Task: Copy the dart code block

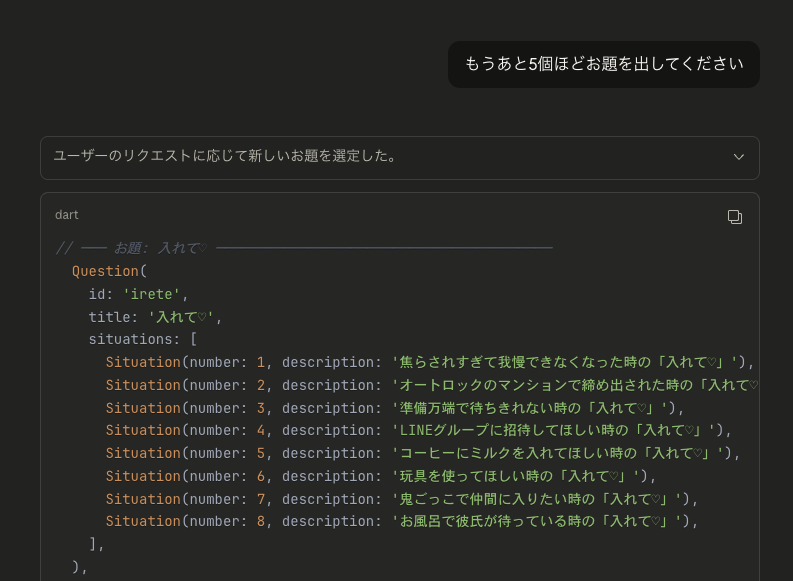Action: pyautogui.click(x=734, y=217)
